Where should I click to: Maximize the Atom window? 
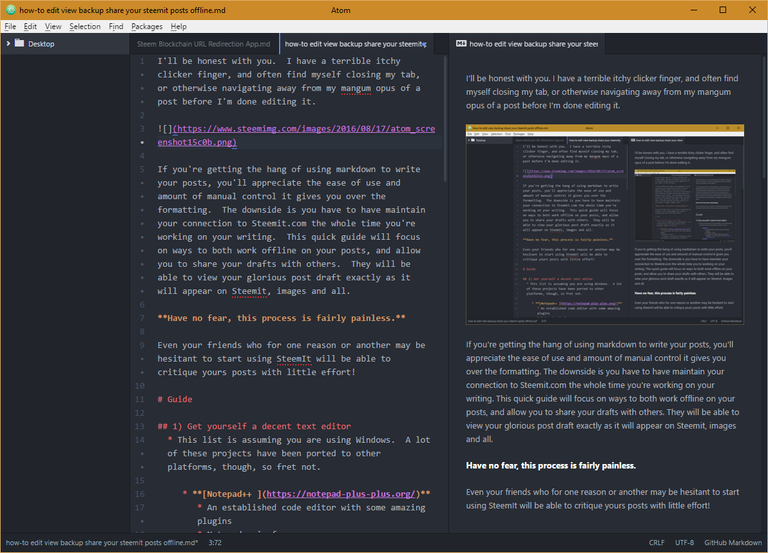point(722,10)
